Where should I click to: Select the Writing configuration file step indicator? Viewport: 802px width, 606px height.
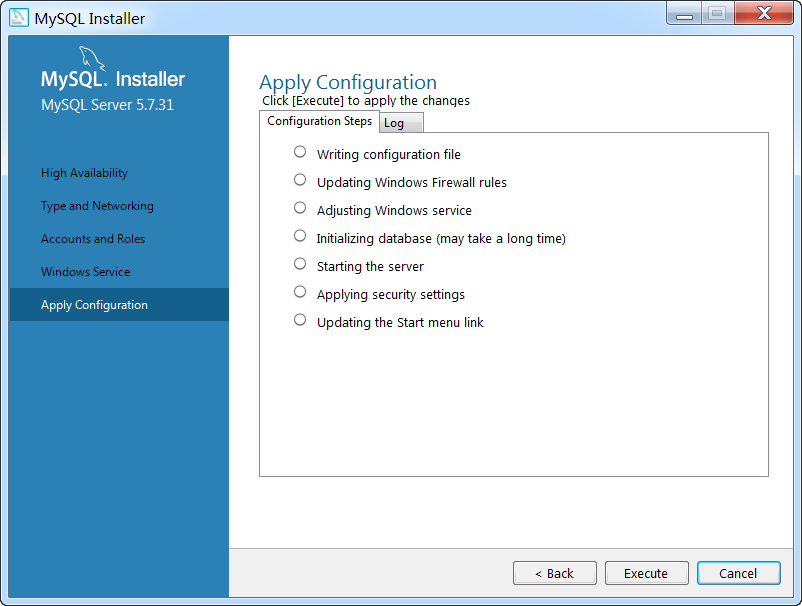(300, 152)
